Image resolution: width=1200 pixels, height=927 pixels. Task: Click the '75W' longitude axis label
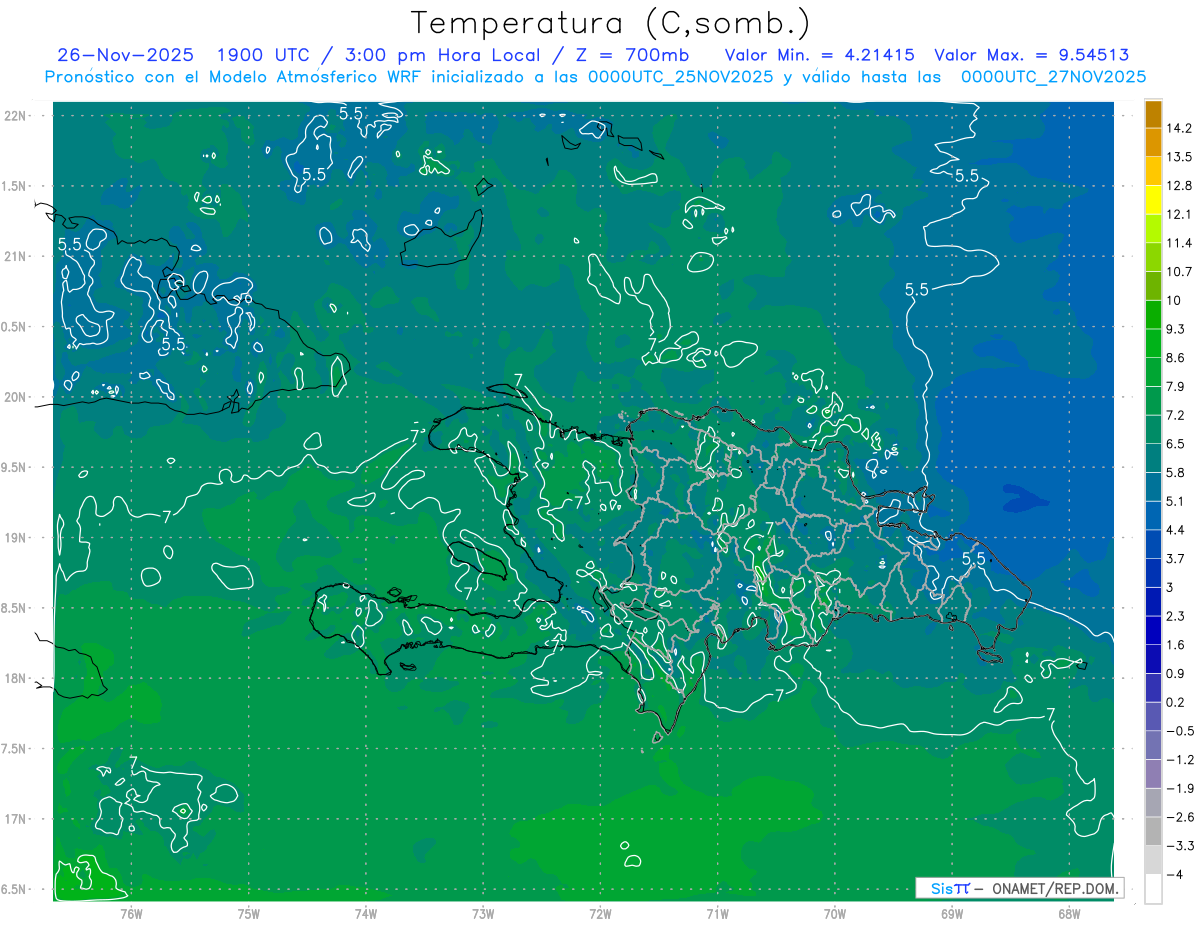pos(249,914)
